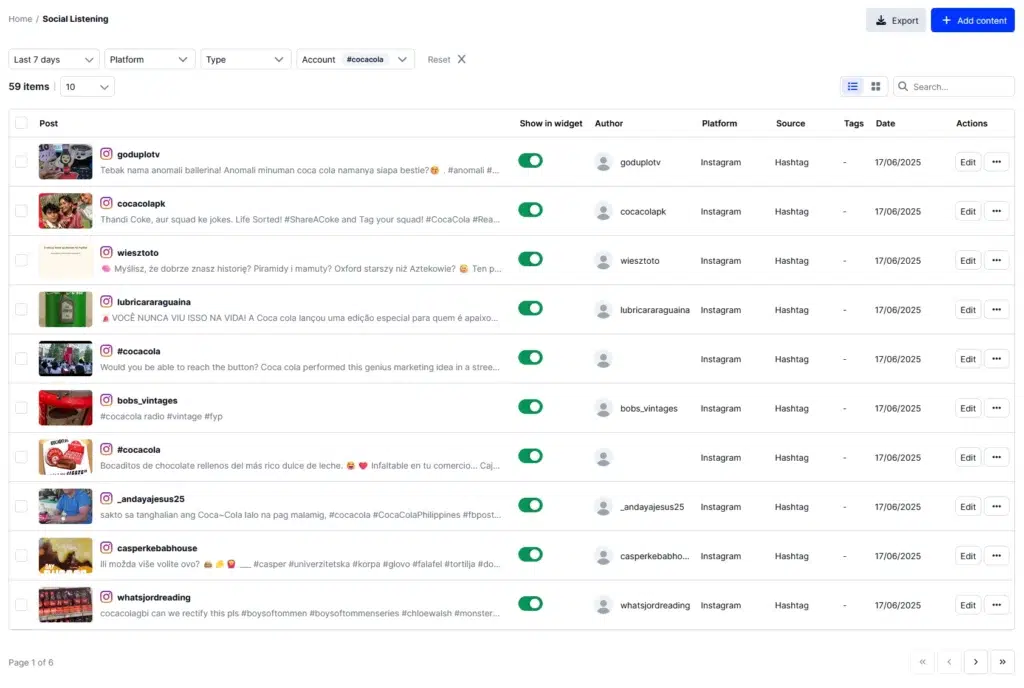Open the Account #cocacola dropdown
The image size is (1024, 688).
[355, 59]
